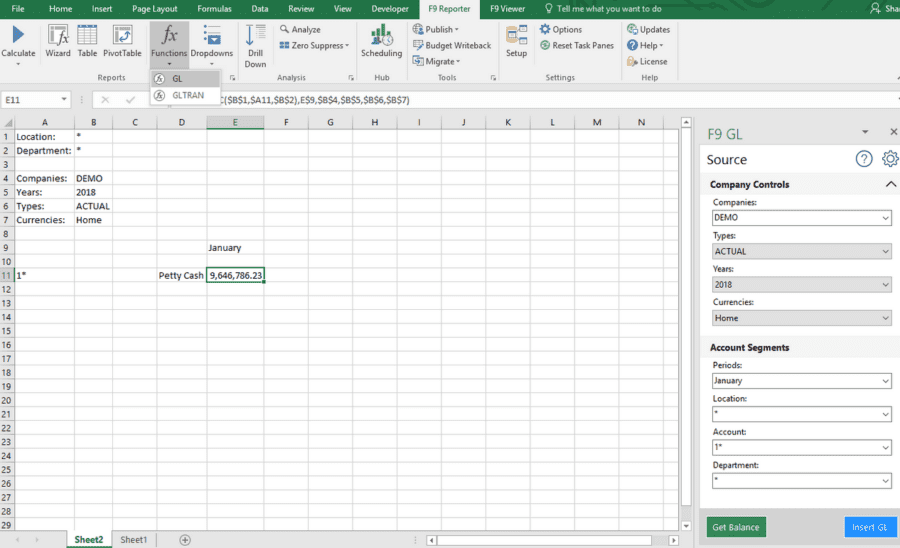Open F9 Options settings
Screen dimensions: 900x548
pos(561,29)
